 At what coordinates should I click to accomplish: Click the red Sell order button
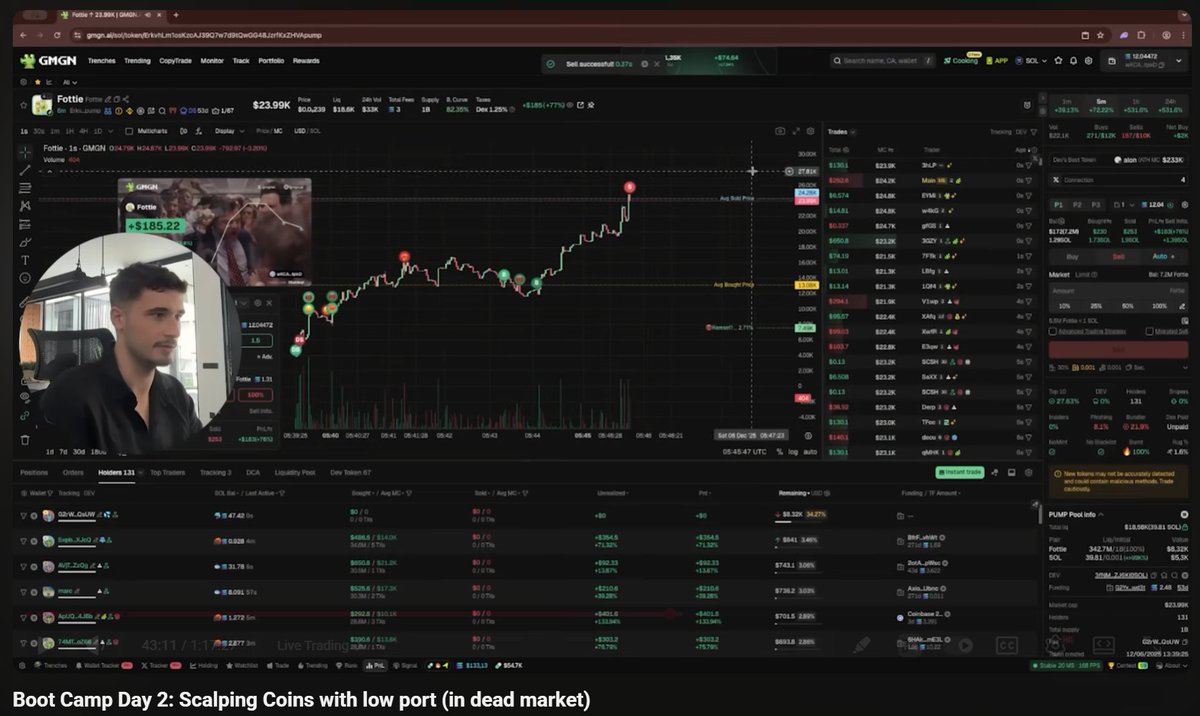pyautogui.click(x=1118, y=349)
